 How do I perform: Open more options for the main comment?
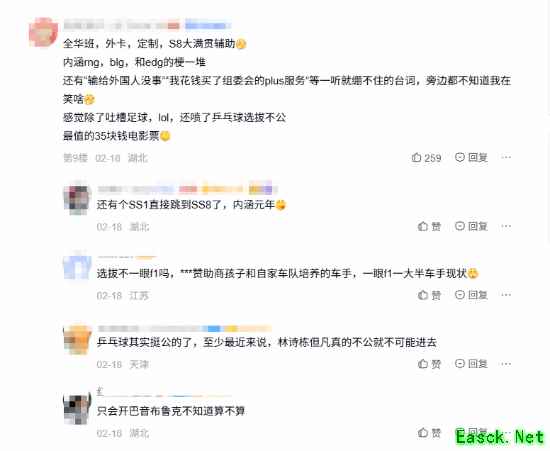tap(506, 157)
